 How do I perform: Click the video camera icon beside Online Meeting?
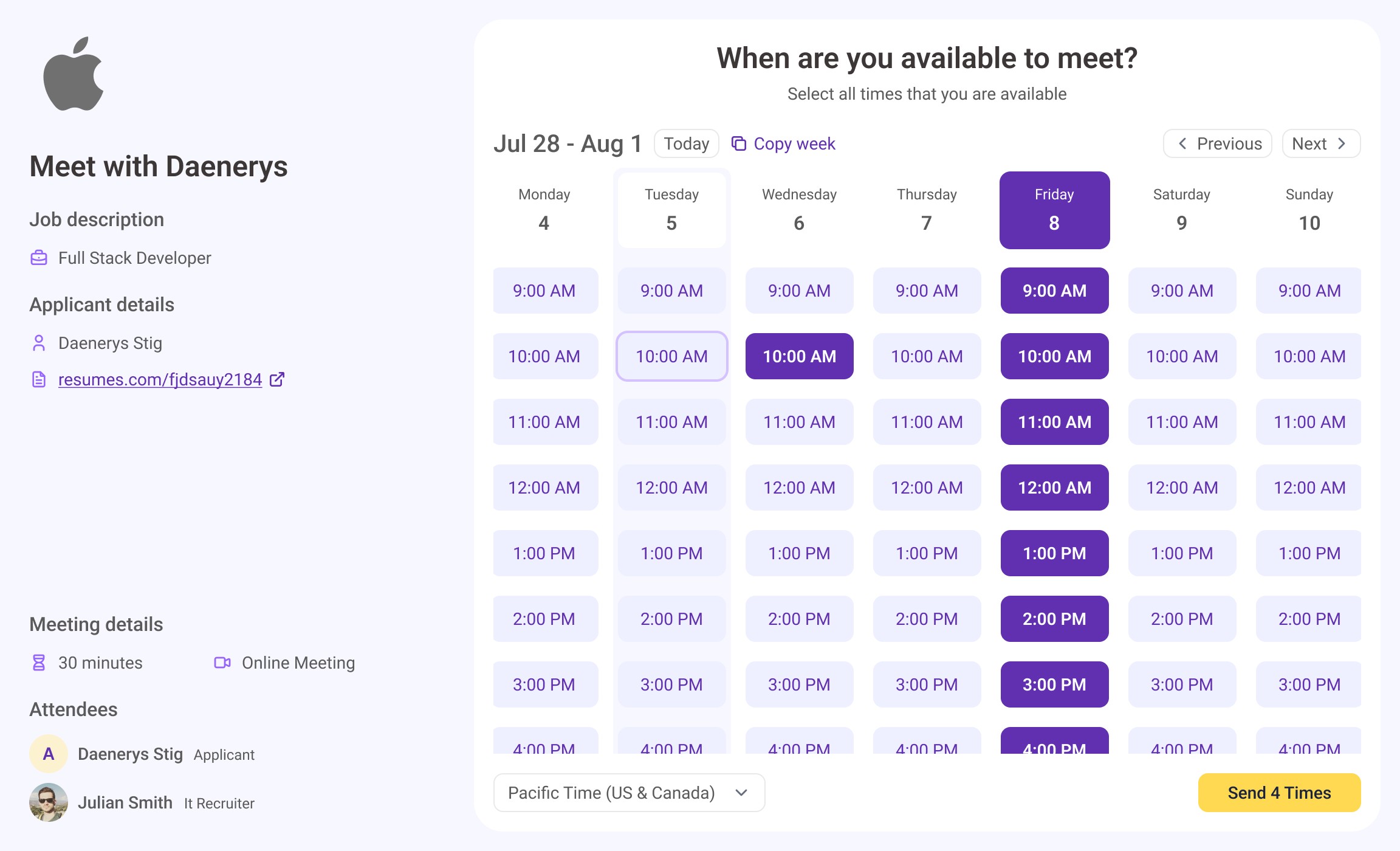pos(222,663)
